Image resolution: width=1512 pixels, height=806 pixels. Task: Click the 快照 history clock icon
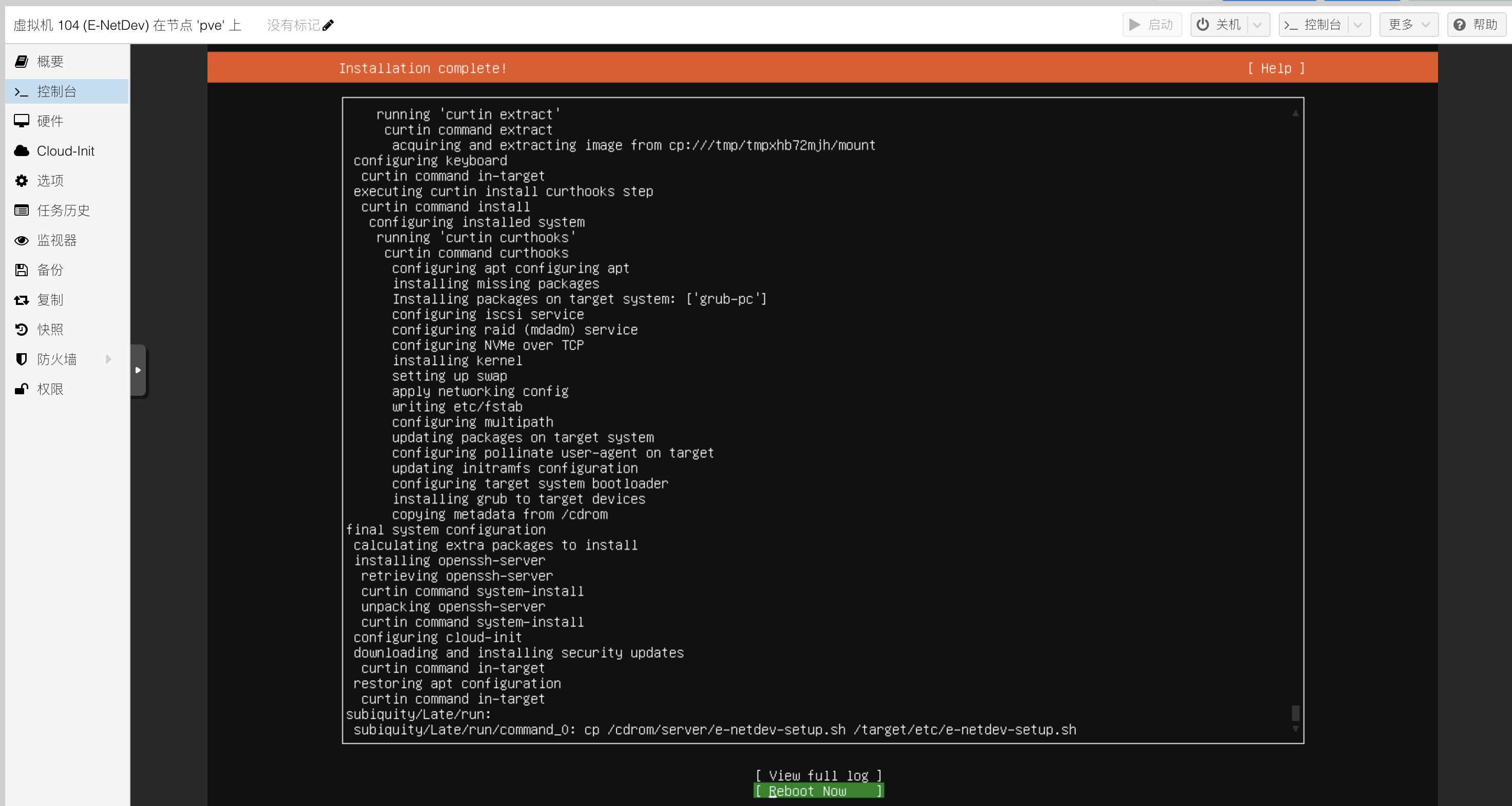click(x=22, y=330)
